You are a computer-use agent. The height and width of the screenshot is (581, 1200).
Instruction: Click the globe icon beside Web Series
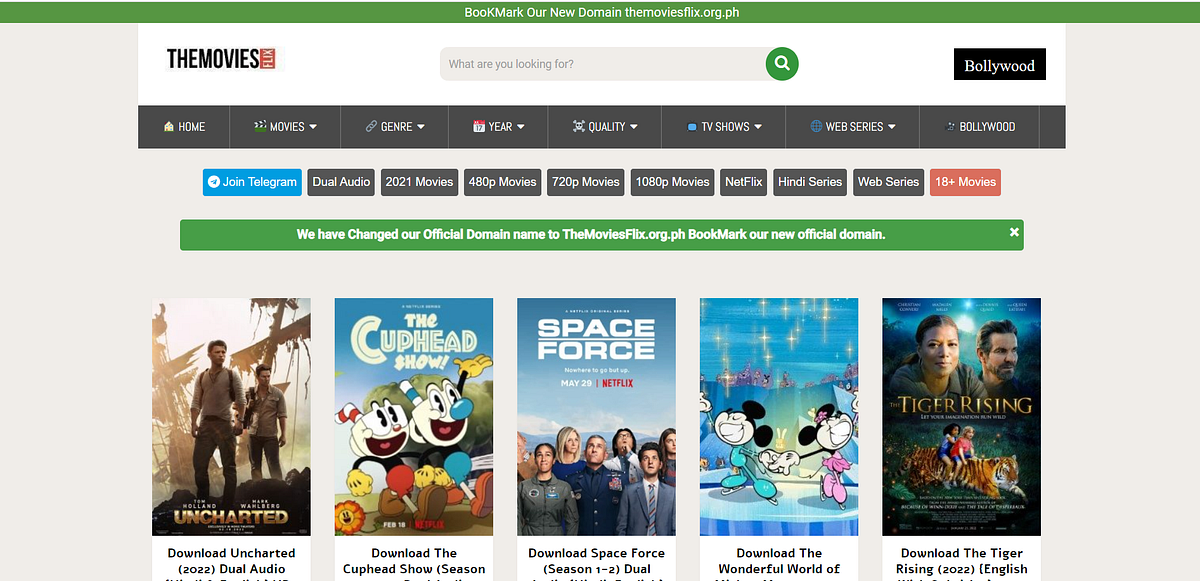(816, 127)
